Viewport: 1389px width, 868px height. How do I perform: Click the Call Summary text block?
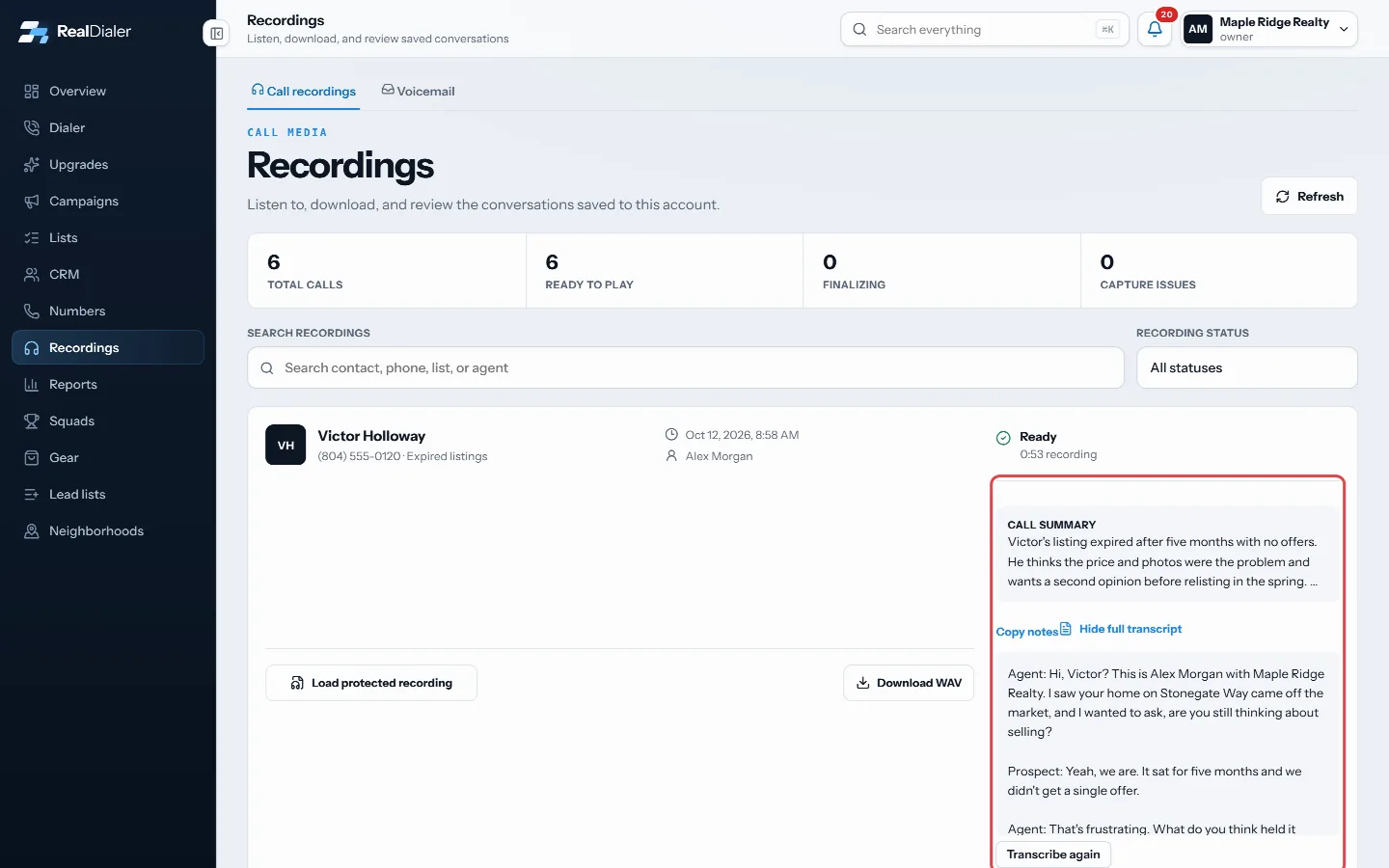[x=1167, y=554]
